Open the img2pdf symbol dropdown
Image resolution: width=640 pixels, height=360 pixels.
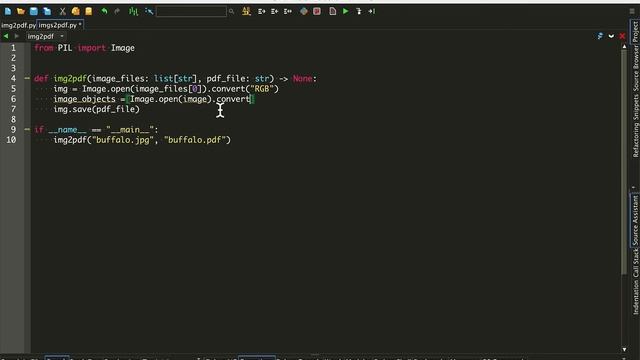pyautogui.click(x=45, y=36)
